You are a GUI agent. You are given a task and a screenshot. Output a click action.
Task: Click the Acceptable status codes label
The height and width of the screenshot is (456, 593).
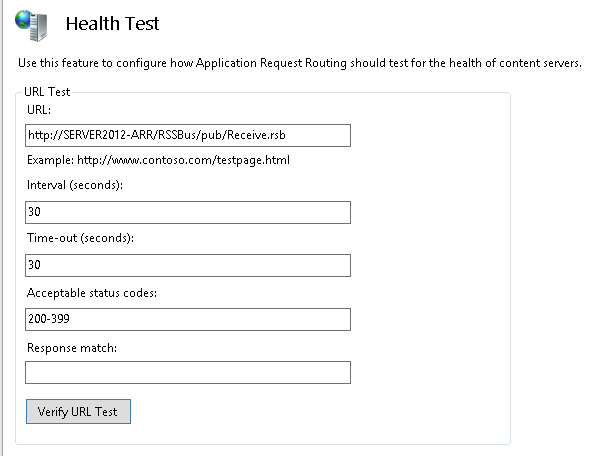point(92,293)
